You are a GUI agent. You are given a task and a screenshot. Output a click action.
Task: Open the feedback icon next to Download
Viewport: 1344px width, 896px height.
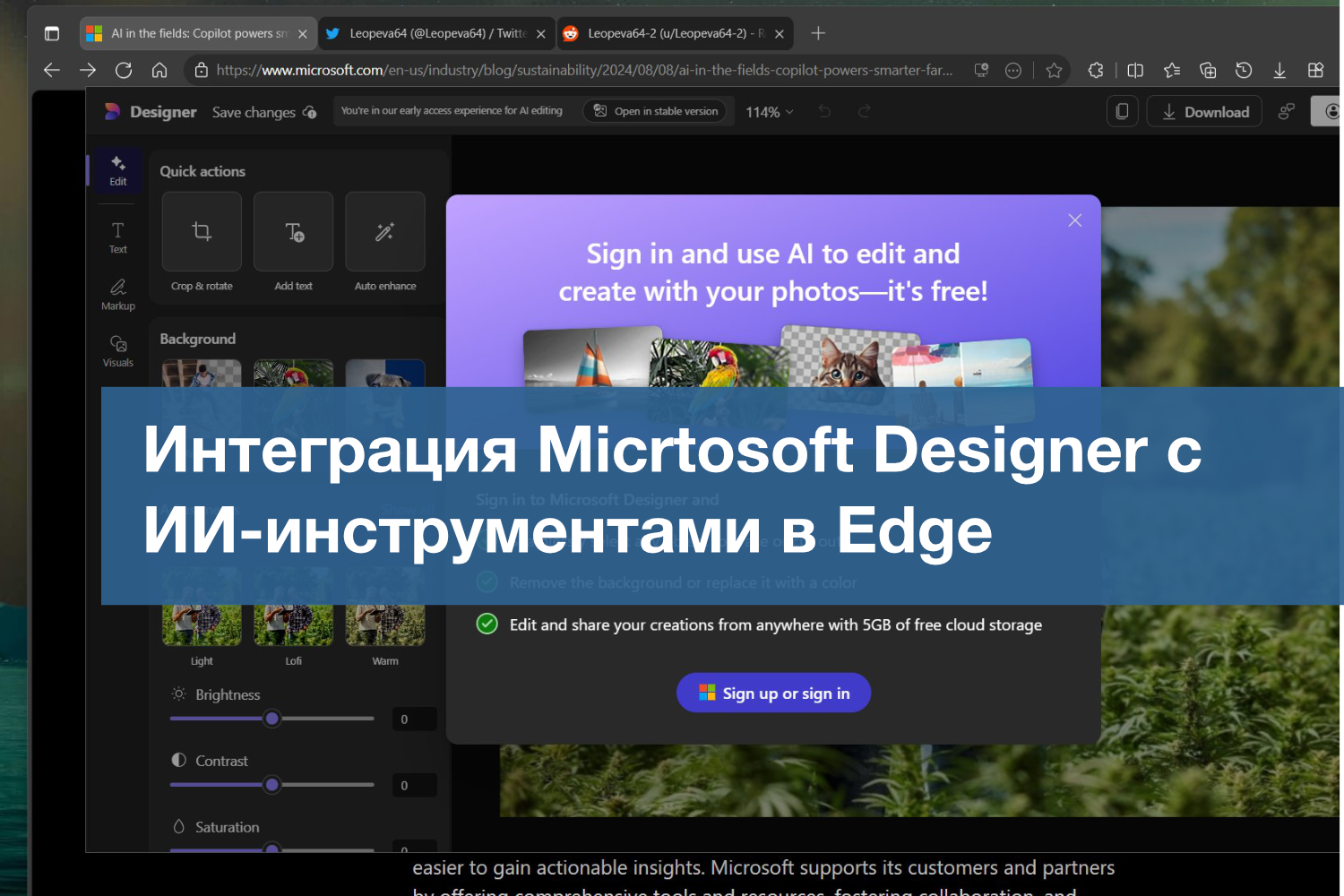pyautogui.click(x=1287, y=112)
